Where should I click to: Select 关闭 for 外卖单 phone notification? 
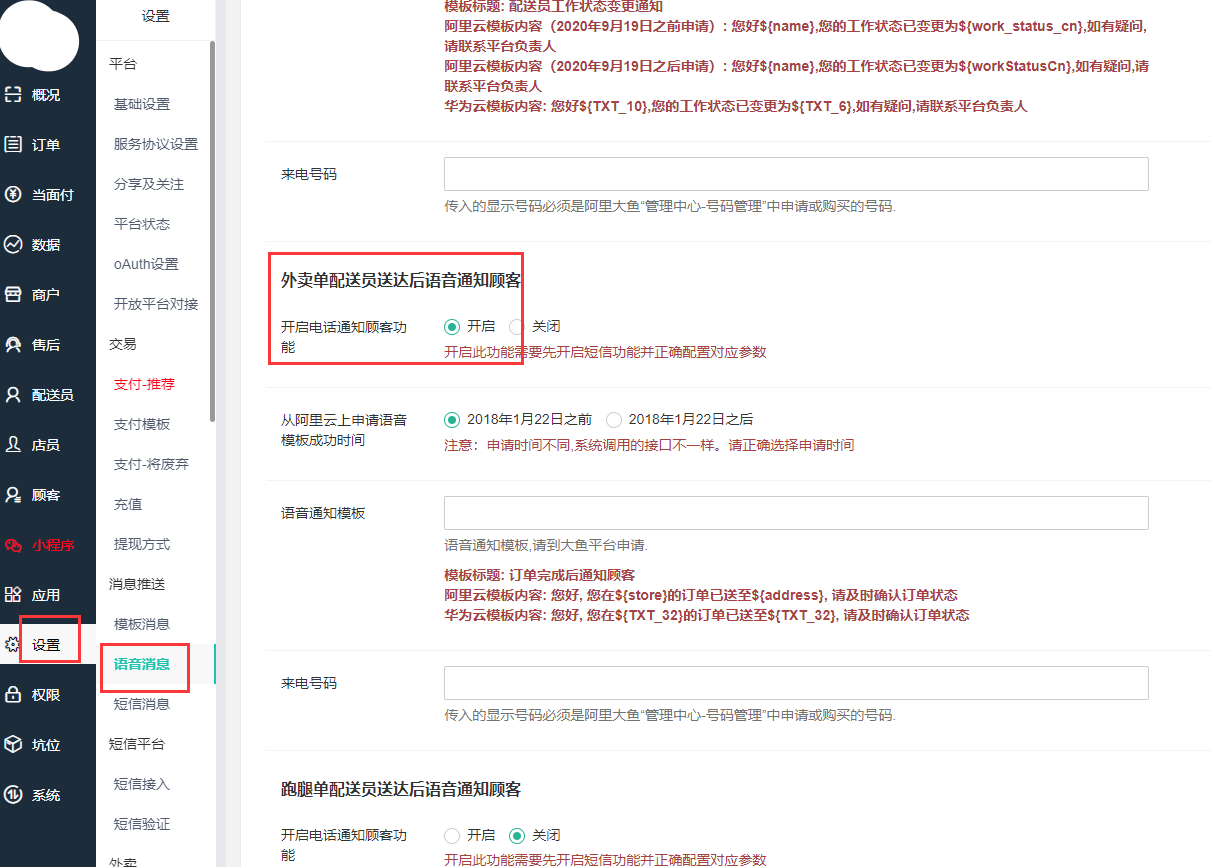516,326
